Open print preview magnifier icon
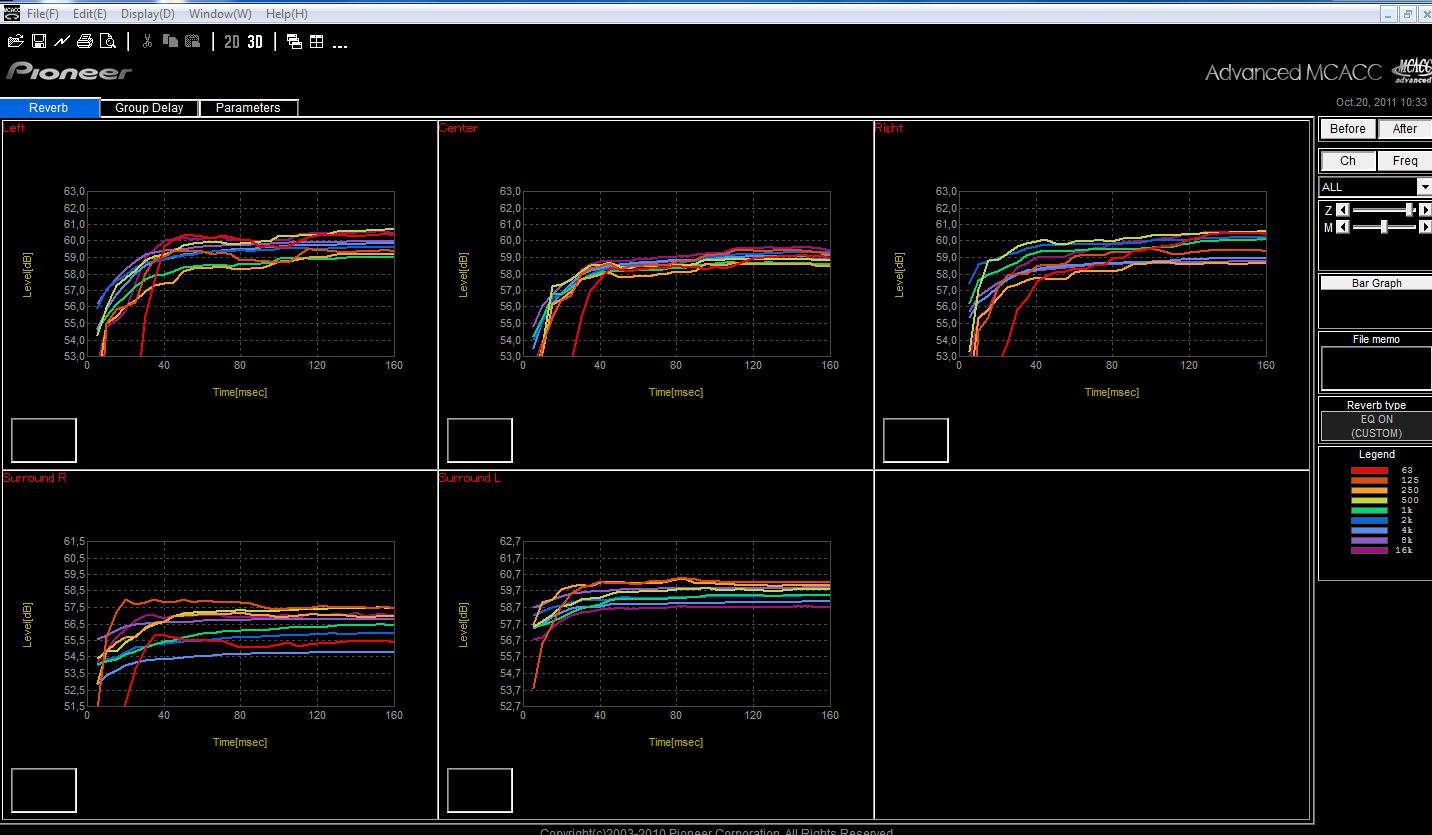The image size is (1432, 835). pos(108,42)
